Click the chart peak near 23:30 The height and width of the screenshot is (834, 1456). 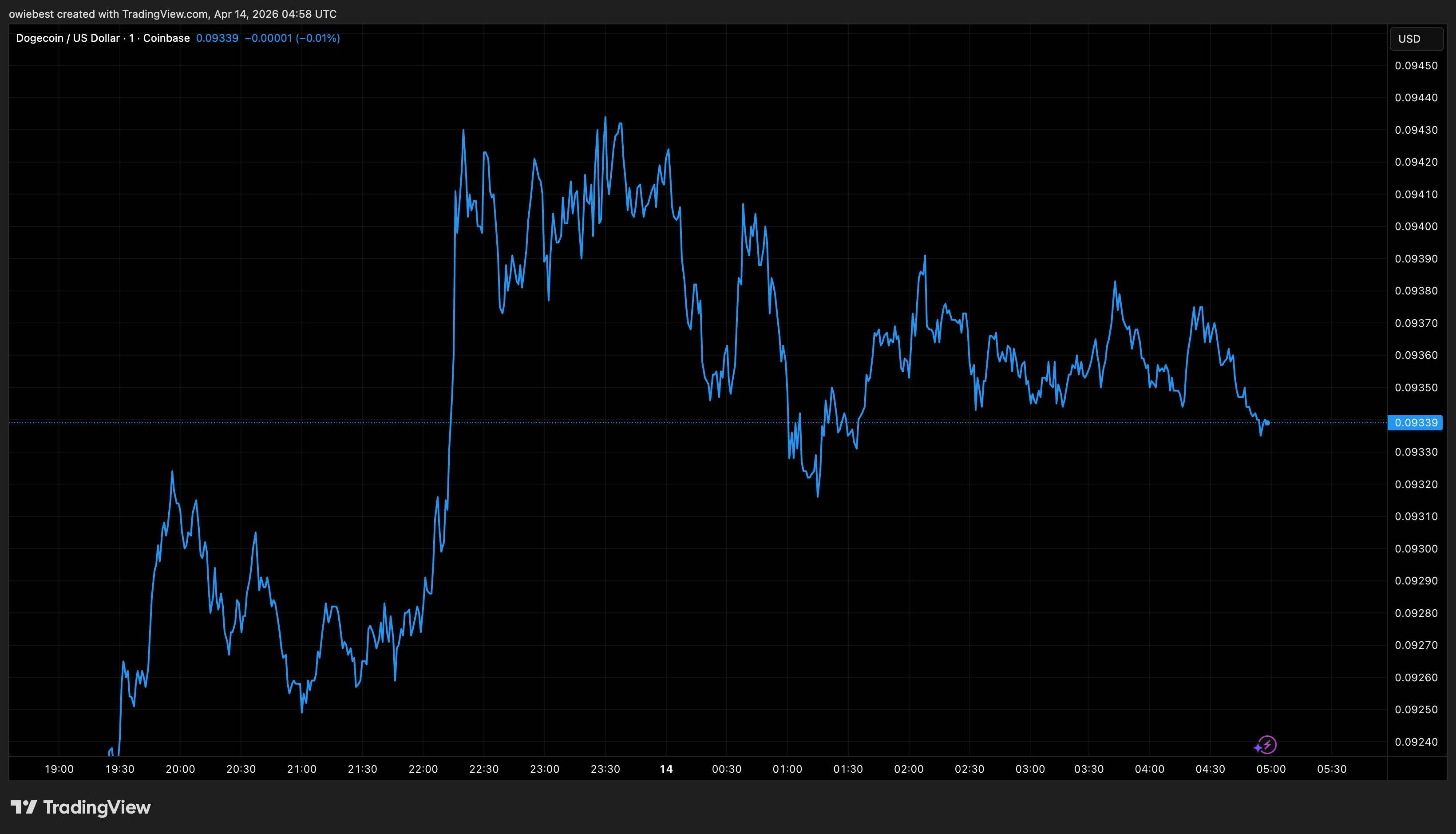click(606, 117)
